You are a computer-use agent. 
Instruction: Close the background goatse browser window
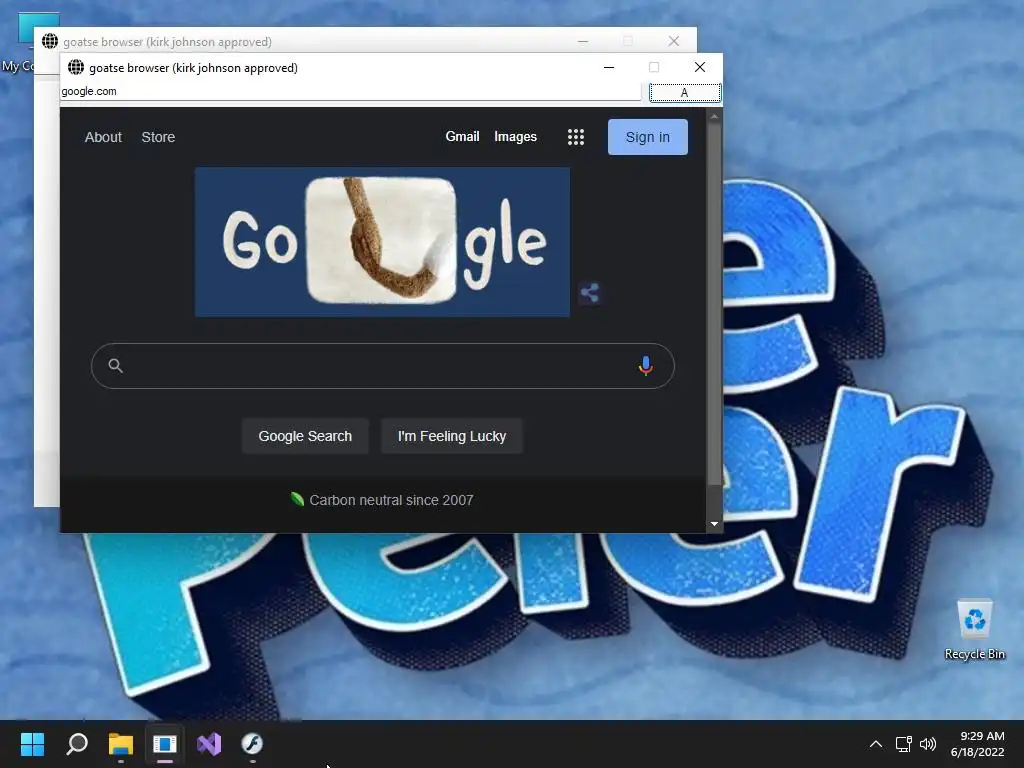[673, 41]
